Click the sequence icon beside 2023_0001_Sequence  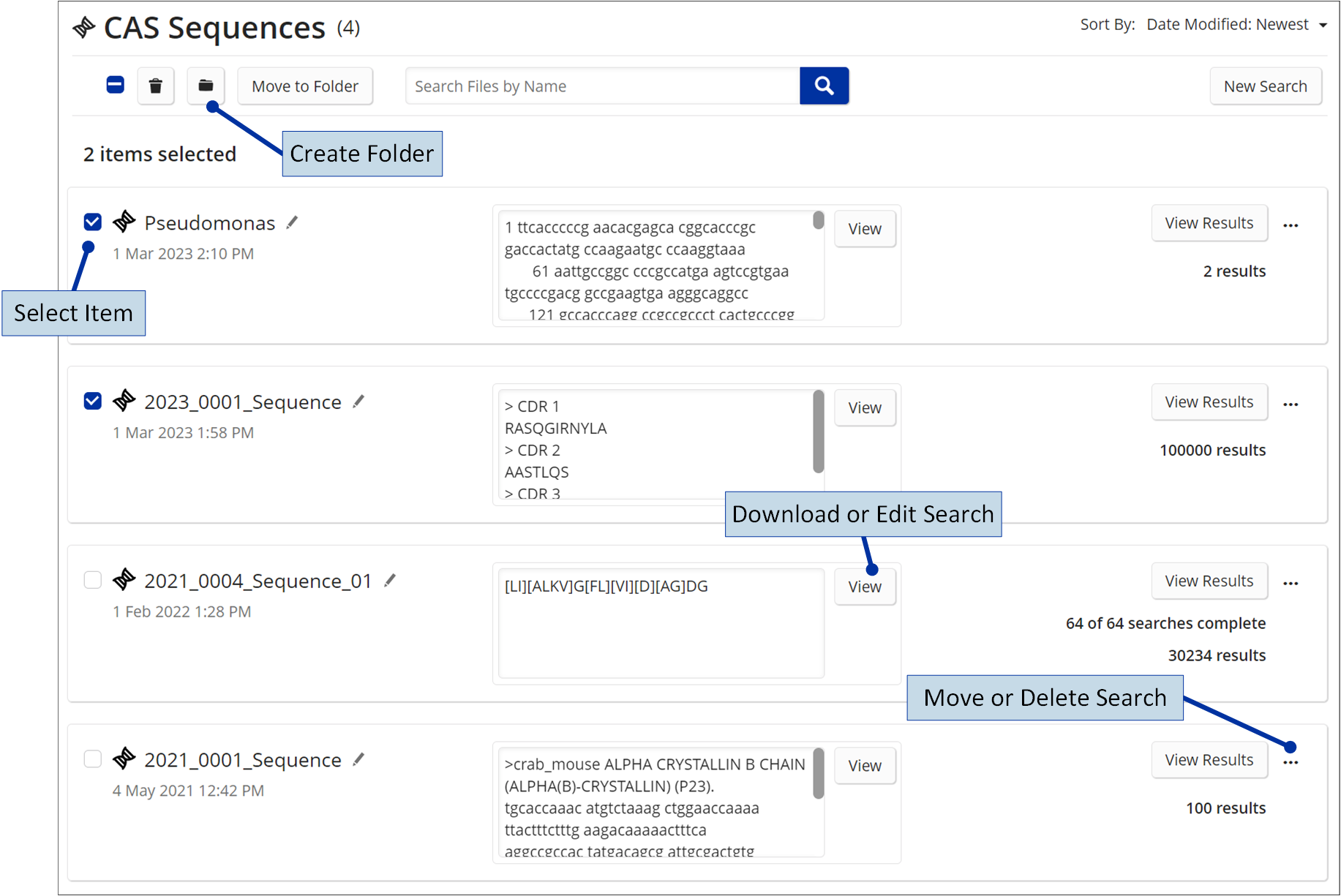point(124,401)
